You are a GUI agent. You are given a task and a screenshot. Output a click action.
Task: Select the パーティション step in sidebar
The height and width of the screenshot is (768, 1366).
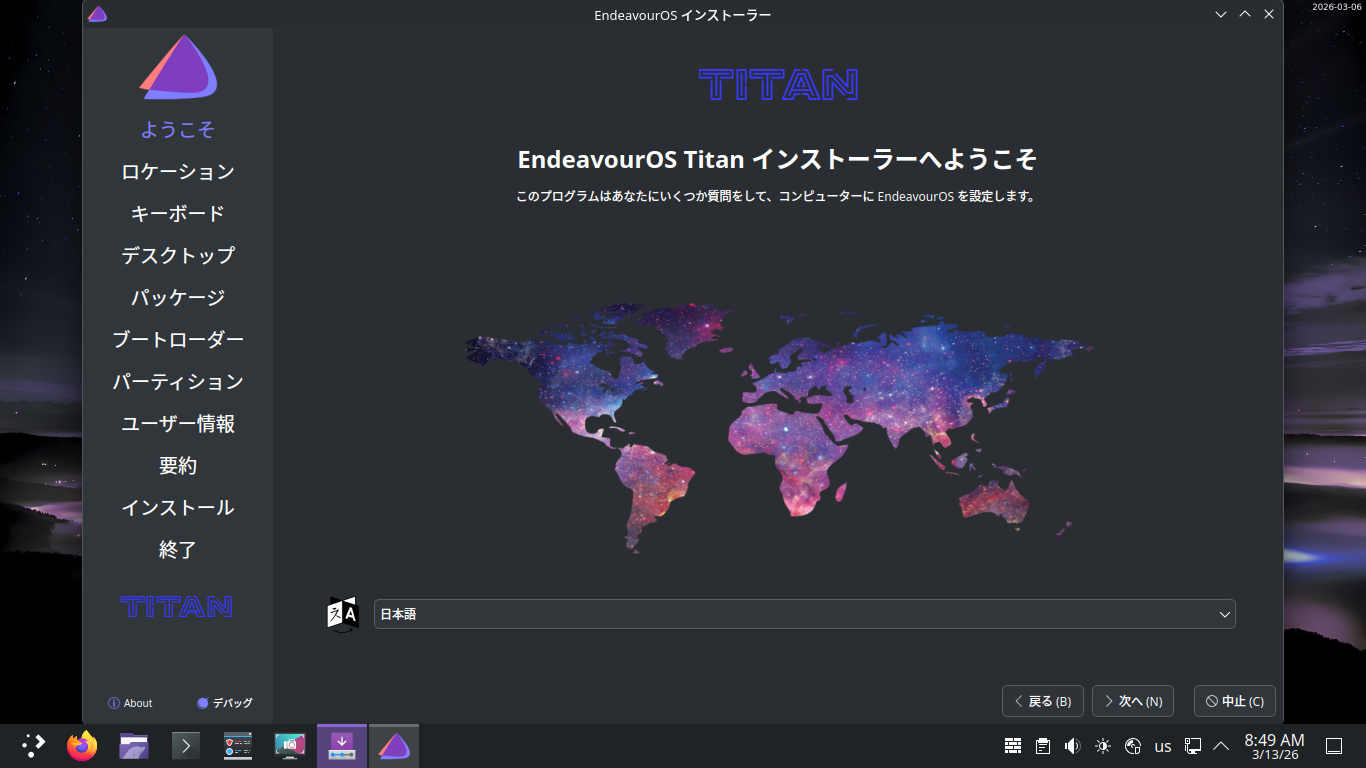click(x=178, y=382)
